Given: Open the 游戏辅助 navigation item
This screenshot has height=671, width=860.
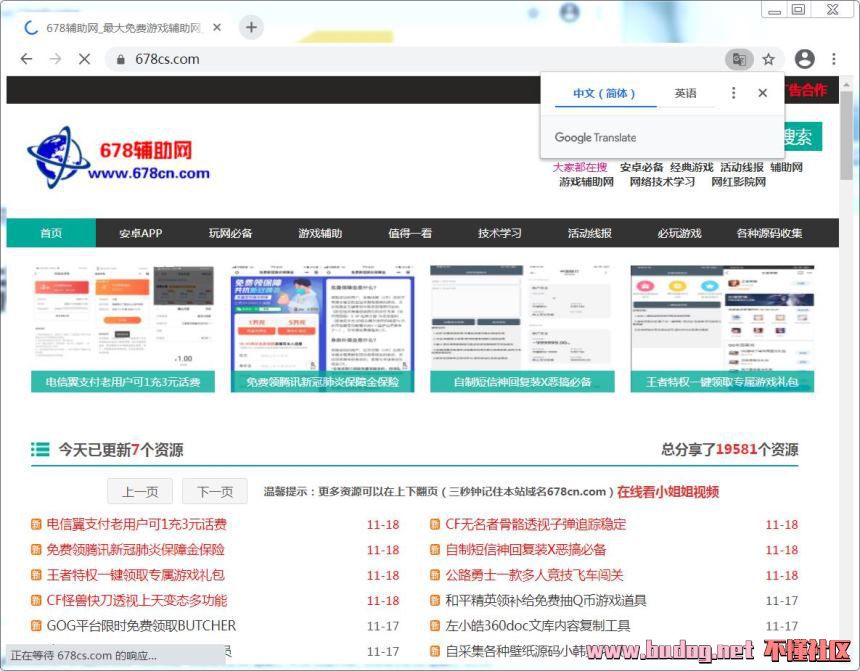Looking at the screenshot, I should (320, 233).
